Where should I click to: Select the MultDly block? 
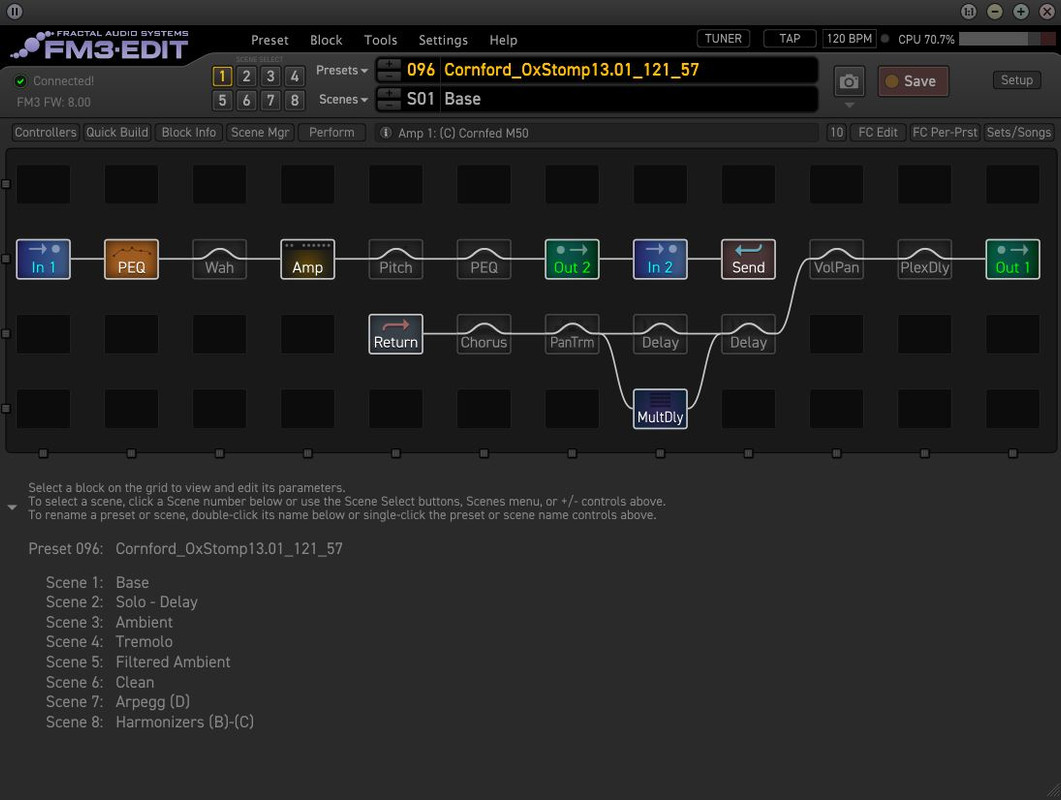[660, 409]
